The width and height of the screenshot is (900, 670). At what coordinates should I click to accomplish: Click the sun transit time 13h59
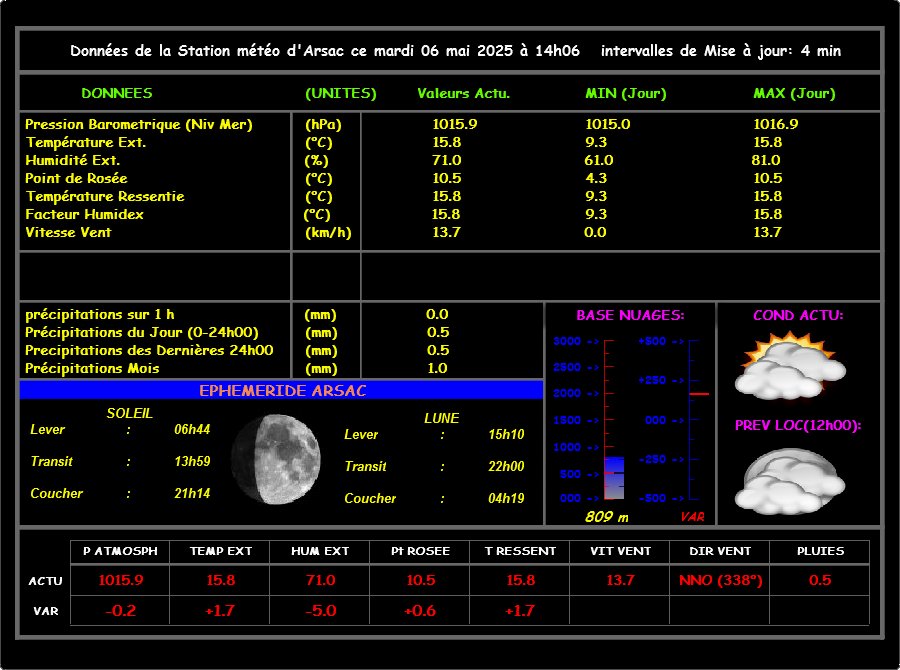pyautogui.click(x=192, y=462)
